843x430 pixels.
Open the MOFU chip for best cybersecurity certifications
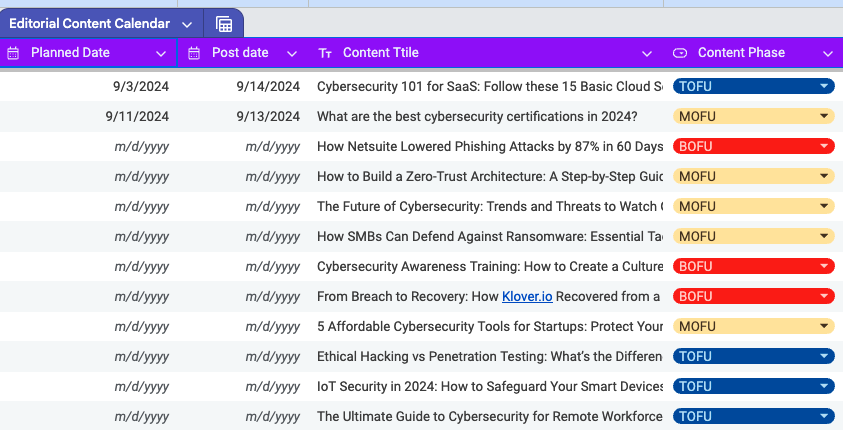pos(824,117)
